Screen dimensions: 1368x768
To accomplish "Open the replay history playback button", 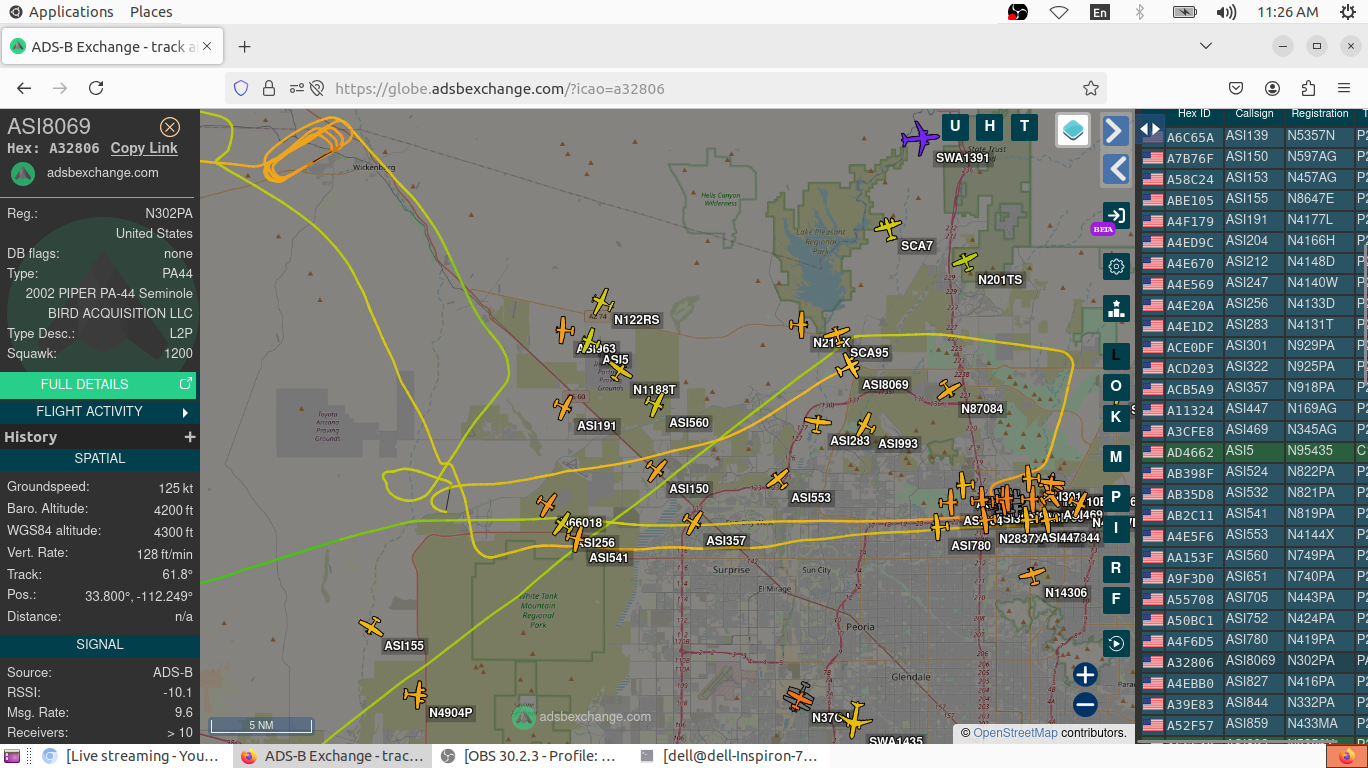I will click(x=1116, y=643).
